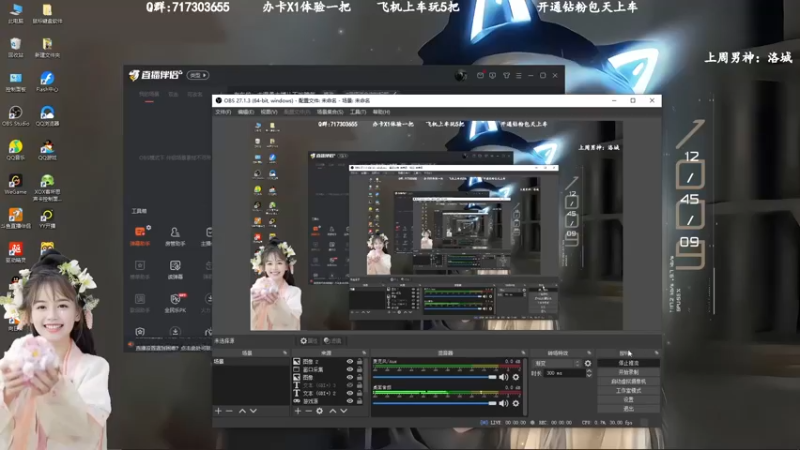This screenshot has width=800, height=450.
Task: Pop out the Scene Transitions dock panel
Action: 589,353
